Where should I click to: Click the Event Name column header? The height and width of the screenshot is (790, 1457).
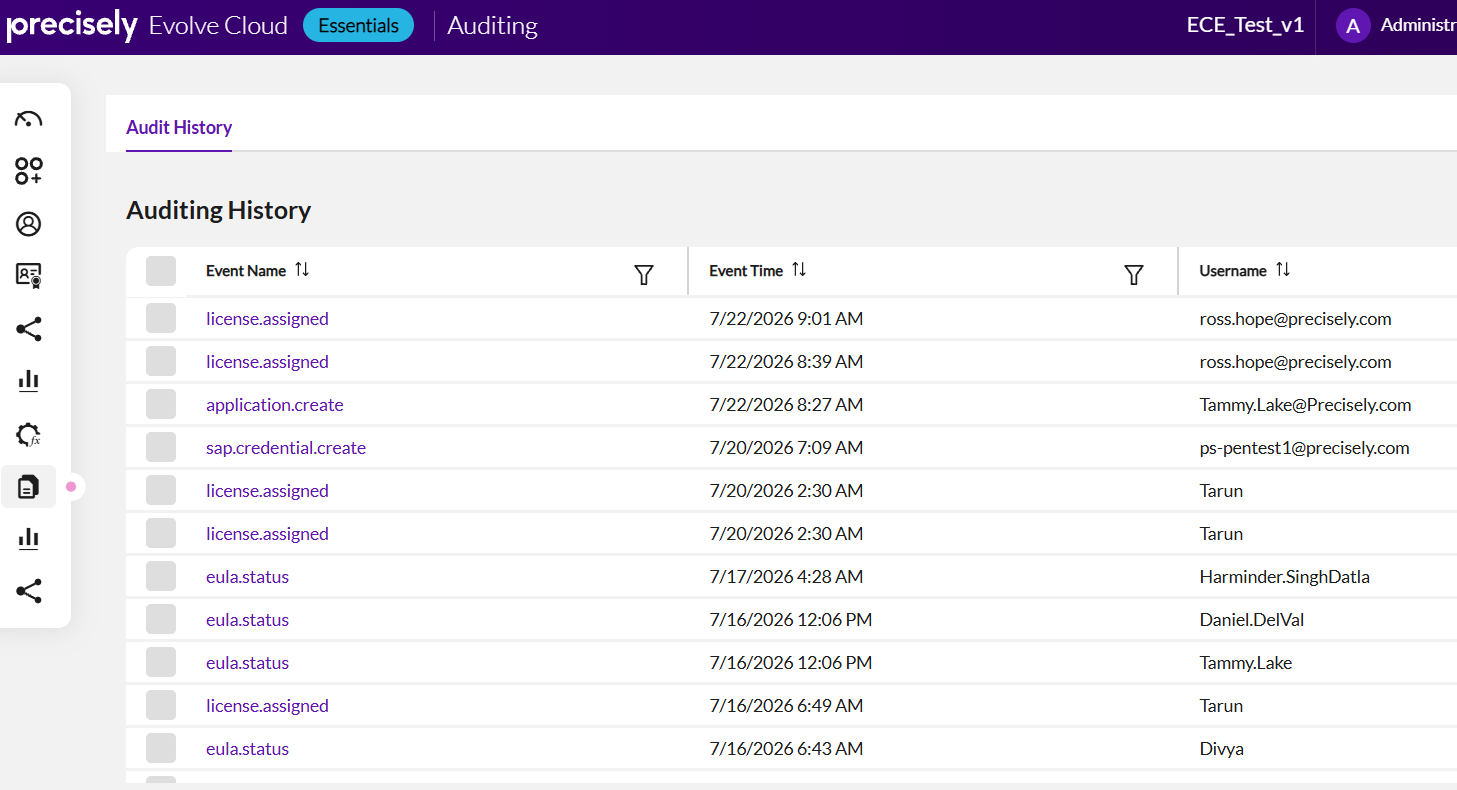(x=246, y=271)
